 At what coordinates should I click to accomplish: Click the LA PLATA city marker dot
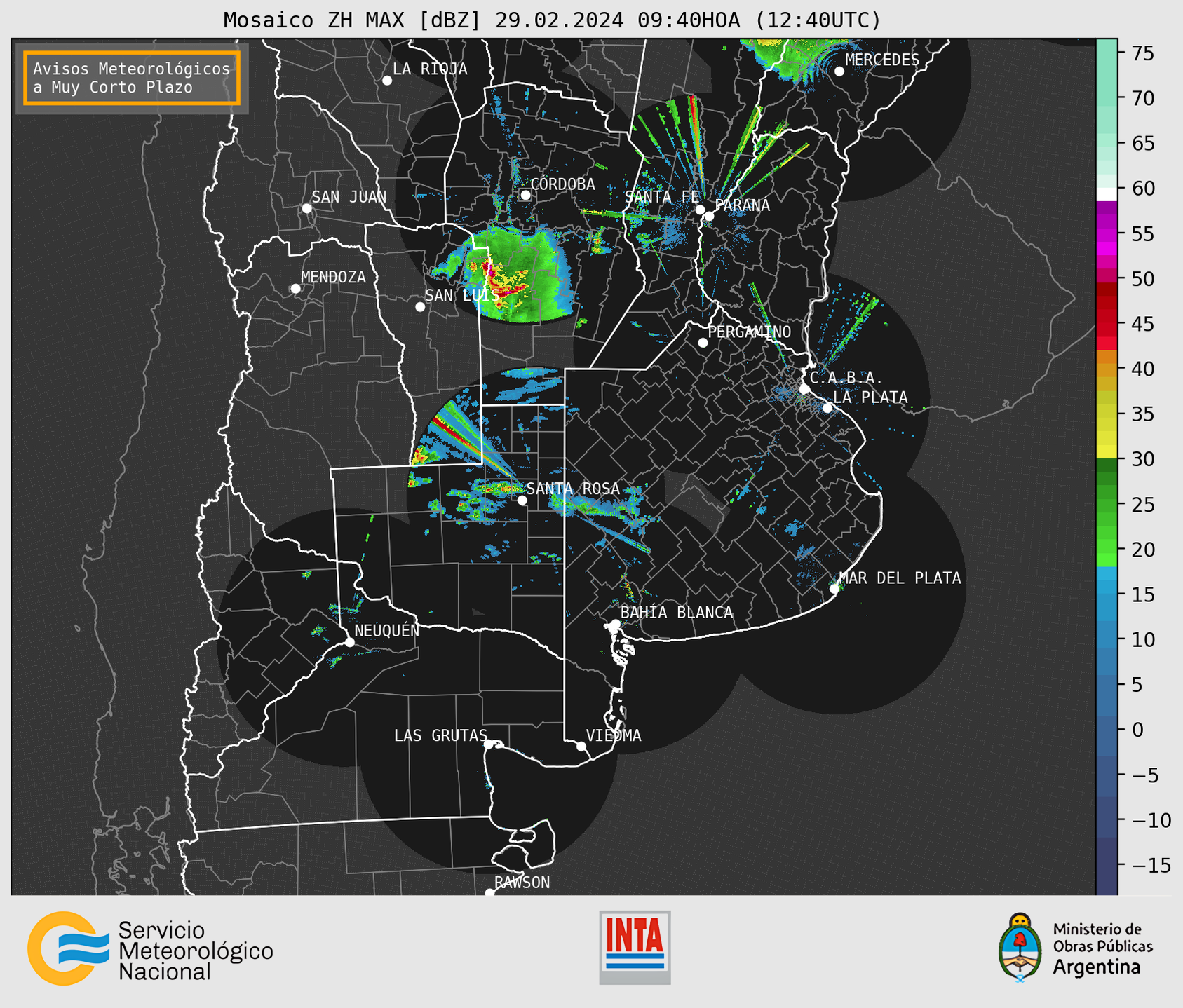coord(827,408)
